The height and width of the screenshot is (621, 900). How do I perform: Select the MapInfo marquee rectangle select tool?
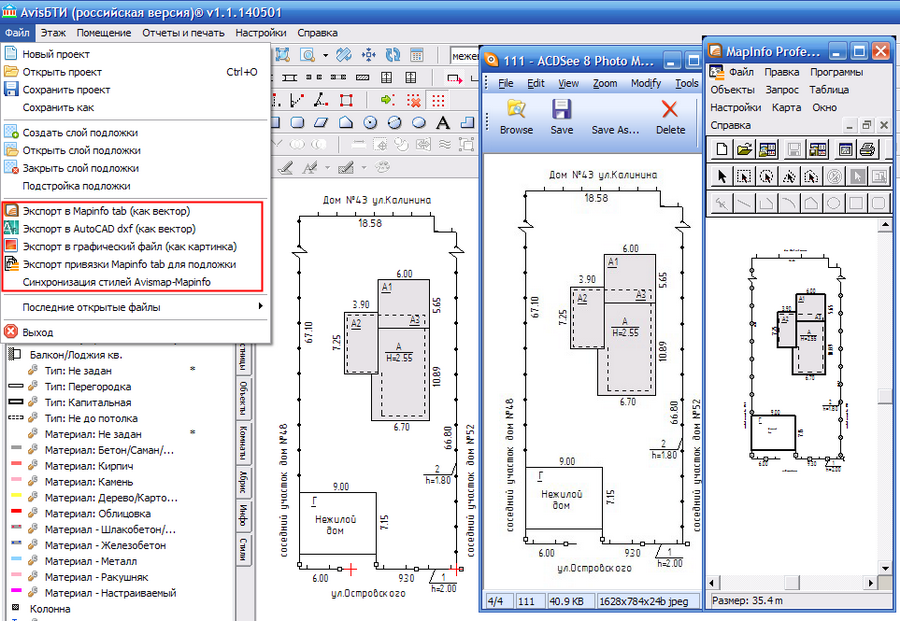tap(744, 176)
